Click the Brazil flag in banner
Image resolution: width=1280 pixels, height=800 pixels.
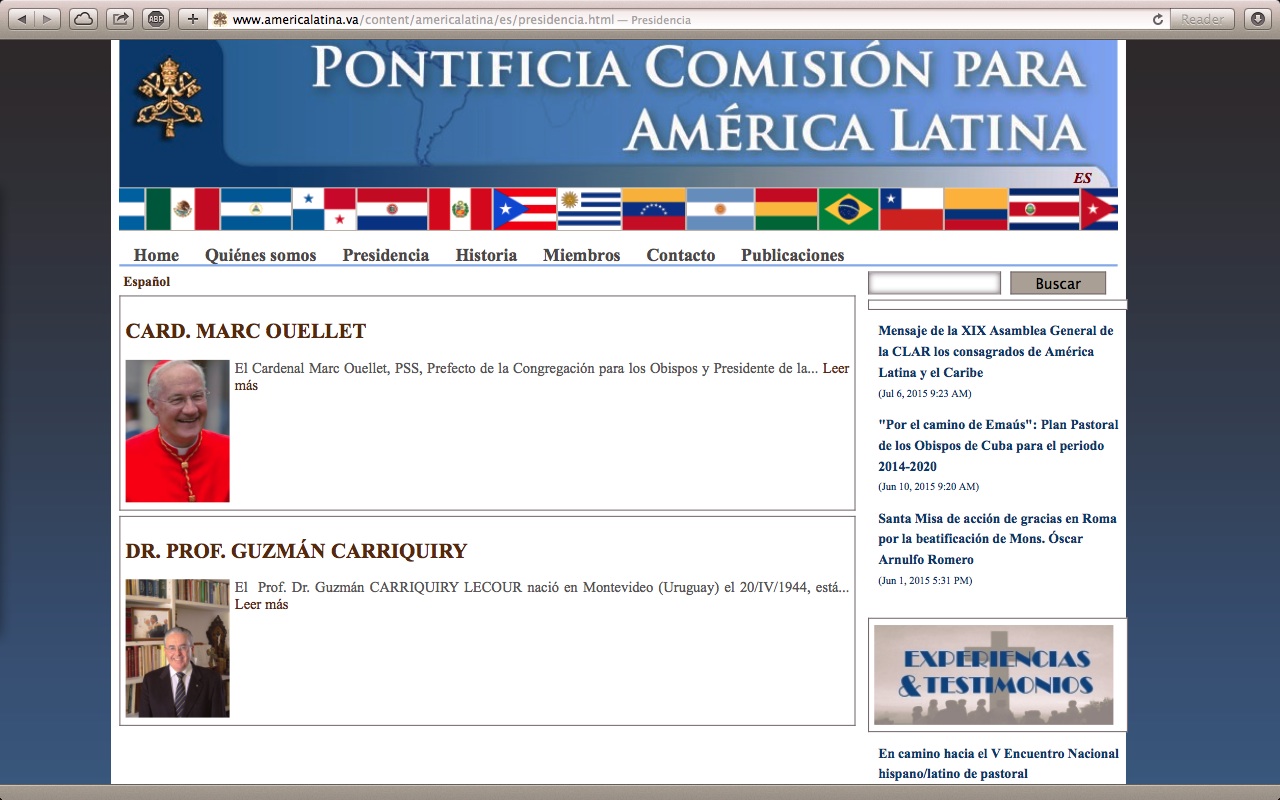click(848, 209)
